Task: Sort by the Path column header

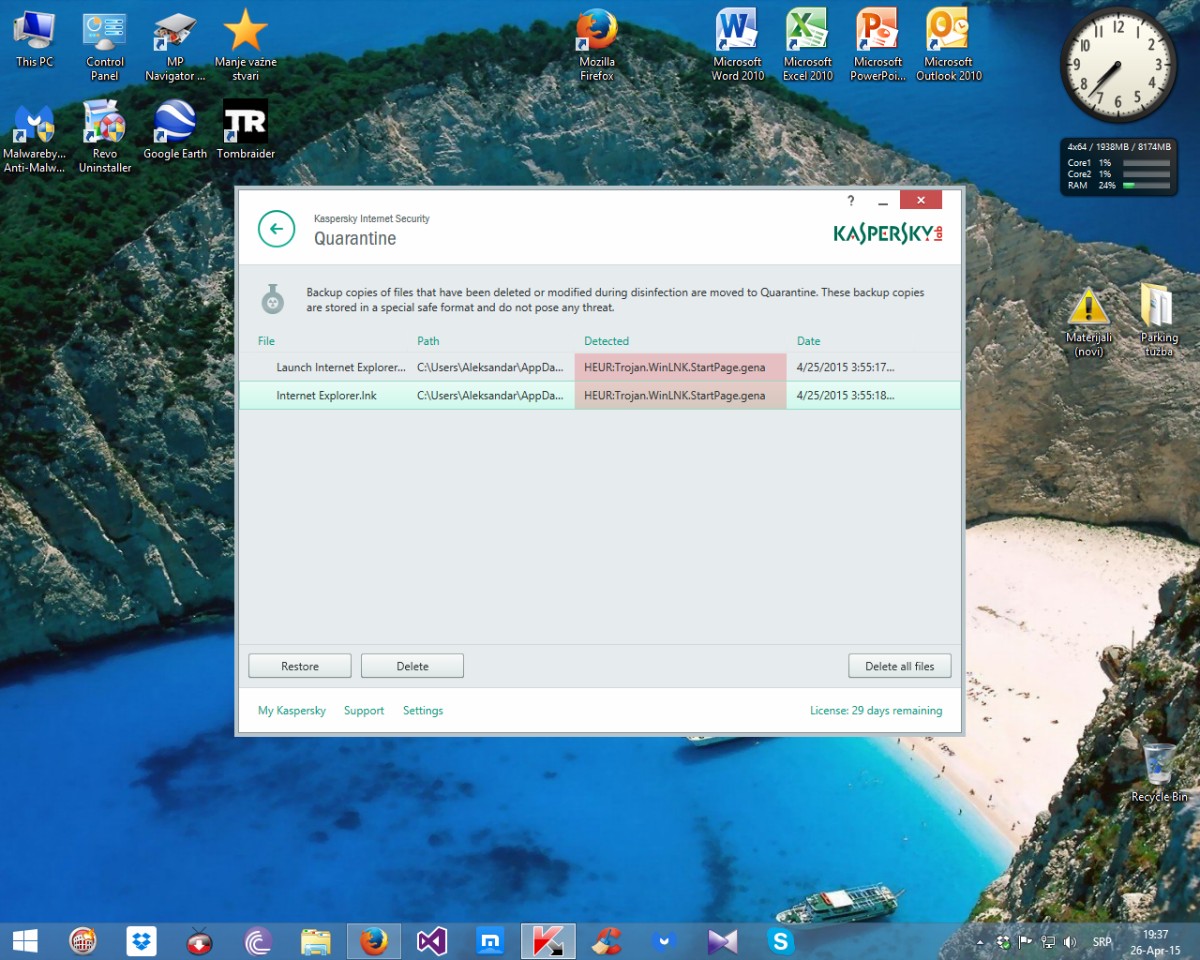Action: (x=428, y=341)
